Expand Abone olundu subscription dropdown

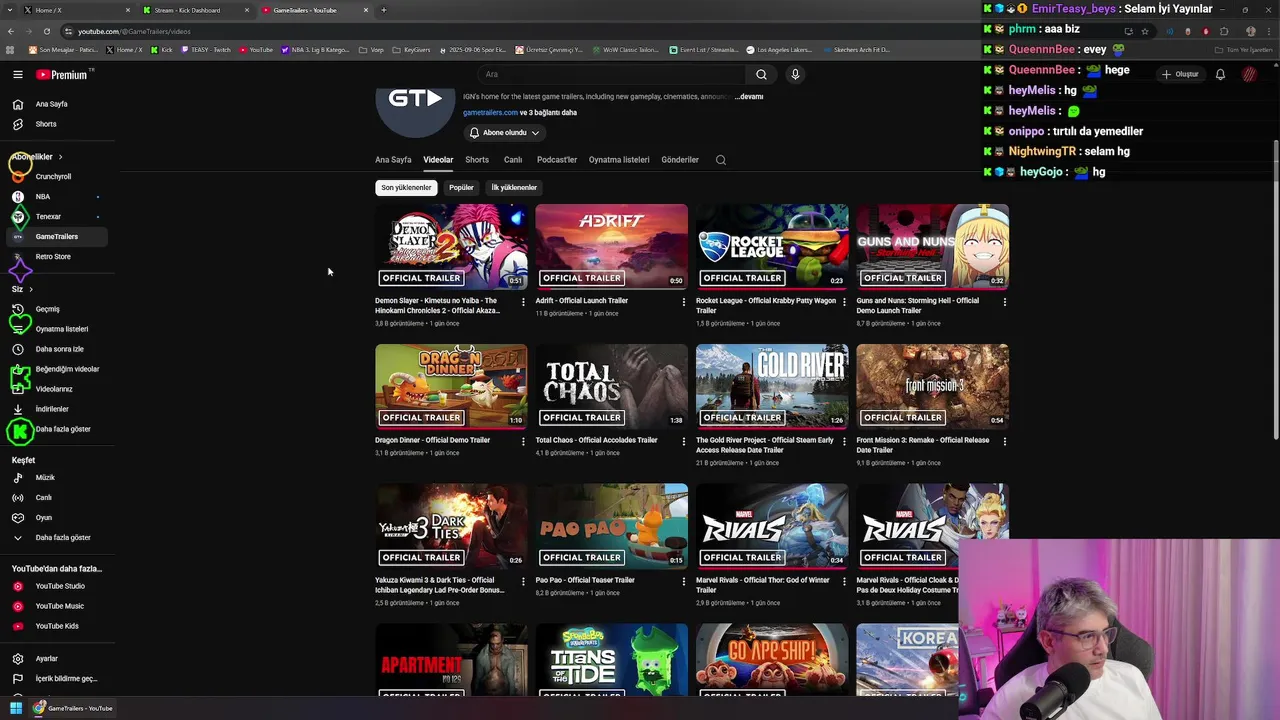[504, 133]
